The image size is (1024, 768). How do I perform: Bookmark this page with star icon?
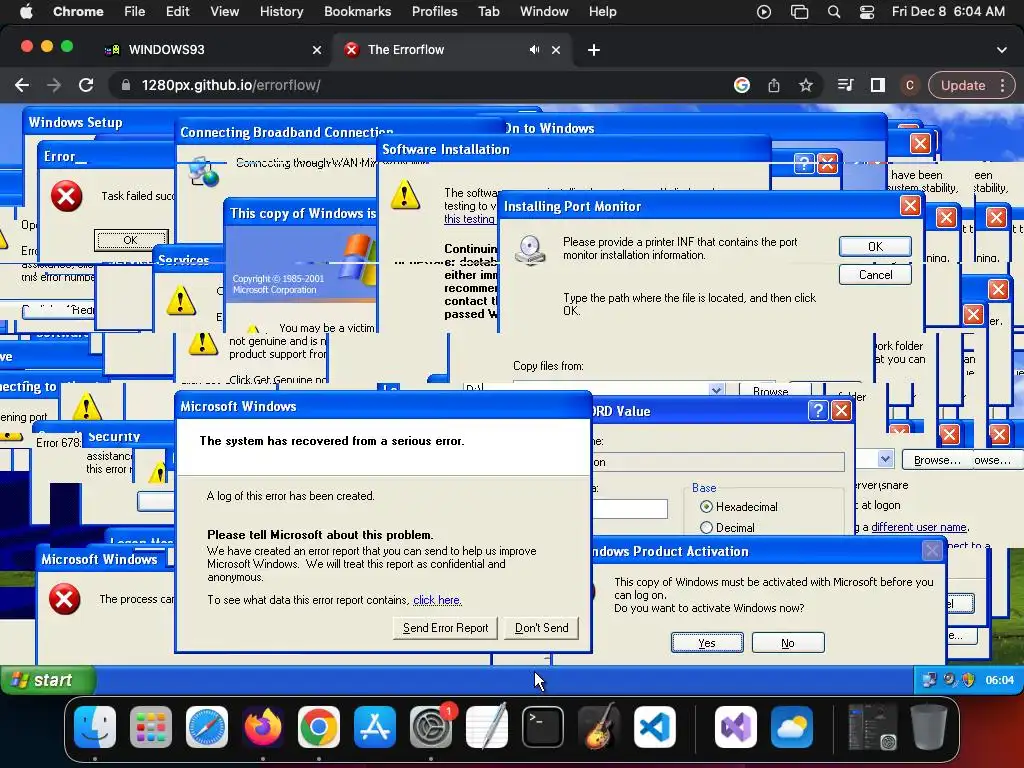click(x=806, y=85)
